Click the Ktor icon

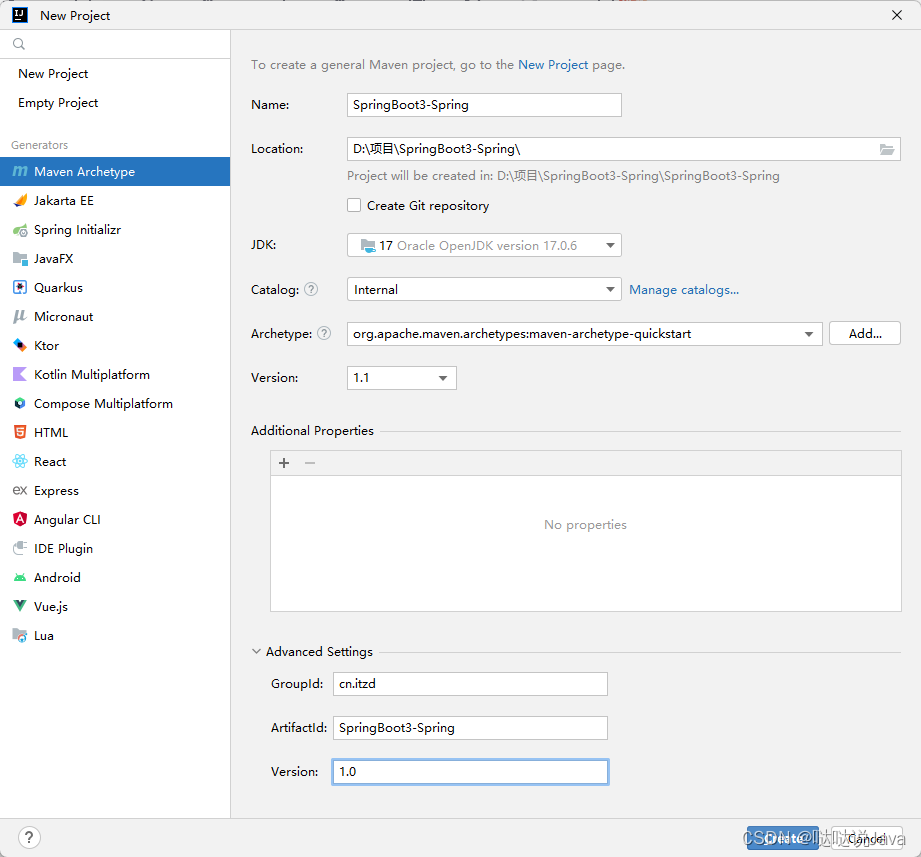click(x=20, y=345)
